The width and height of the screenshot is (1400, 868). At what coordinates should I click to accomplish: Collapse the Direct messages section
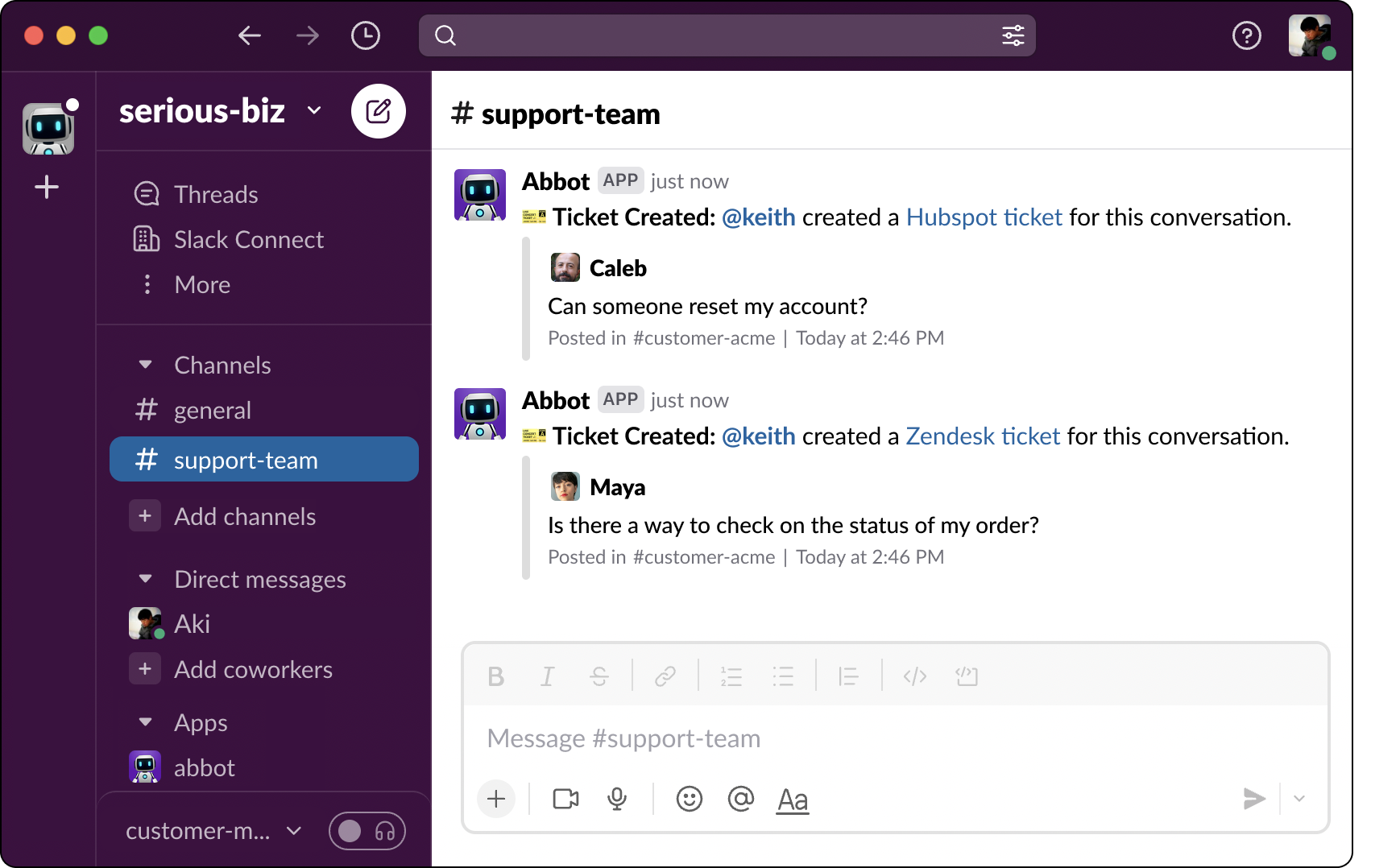145,579
